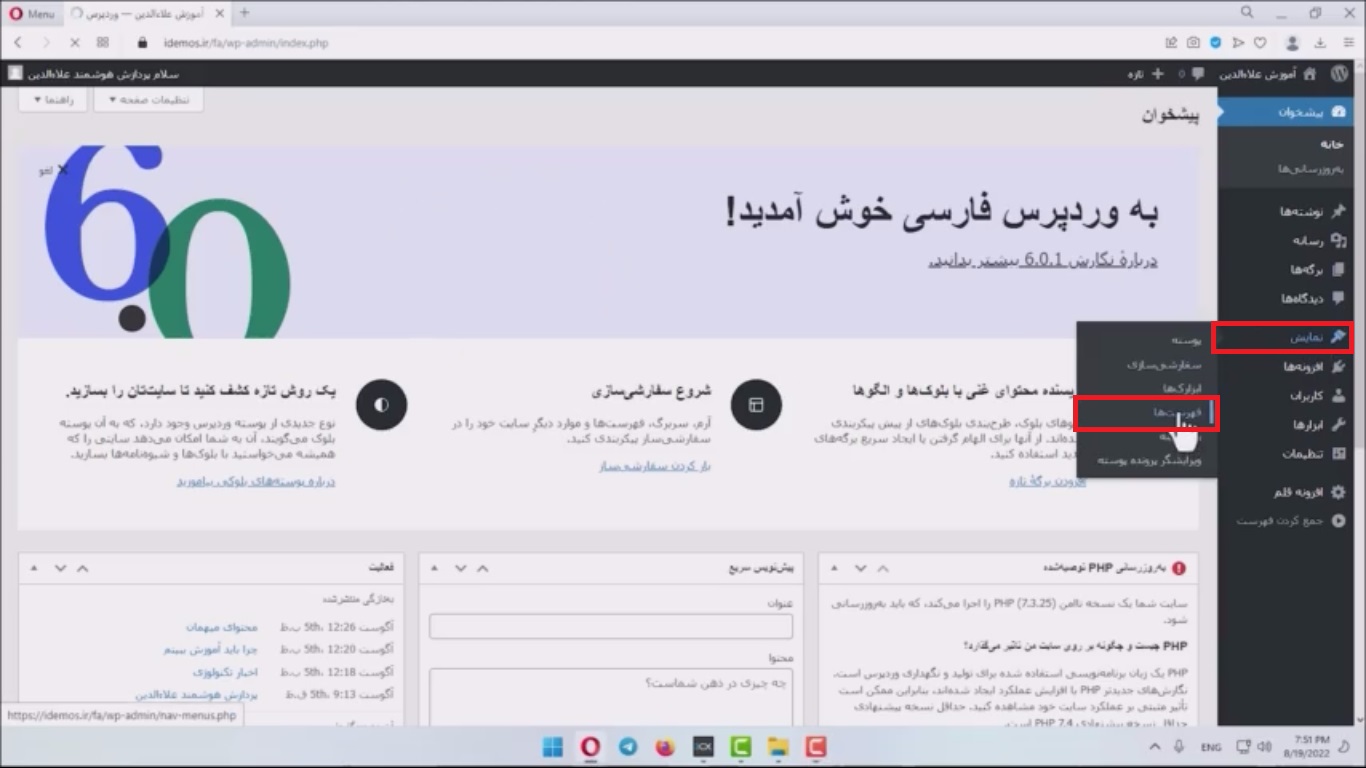1366x768 pixels.
Task: Click the customize layout circle icon
Action: click(757, 405)
